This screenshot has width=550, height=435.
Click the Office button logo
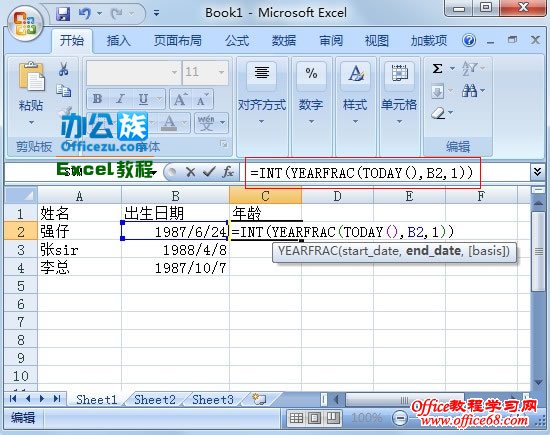[x=25, y=24]
